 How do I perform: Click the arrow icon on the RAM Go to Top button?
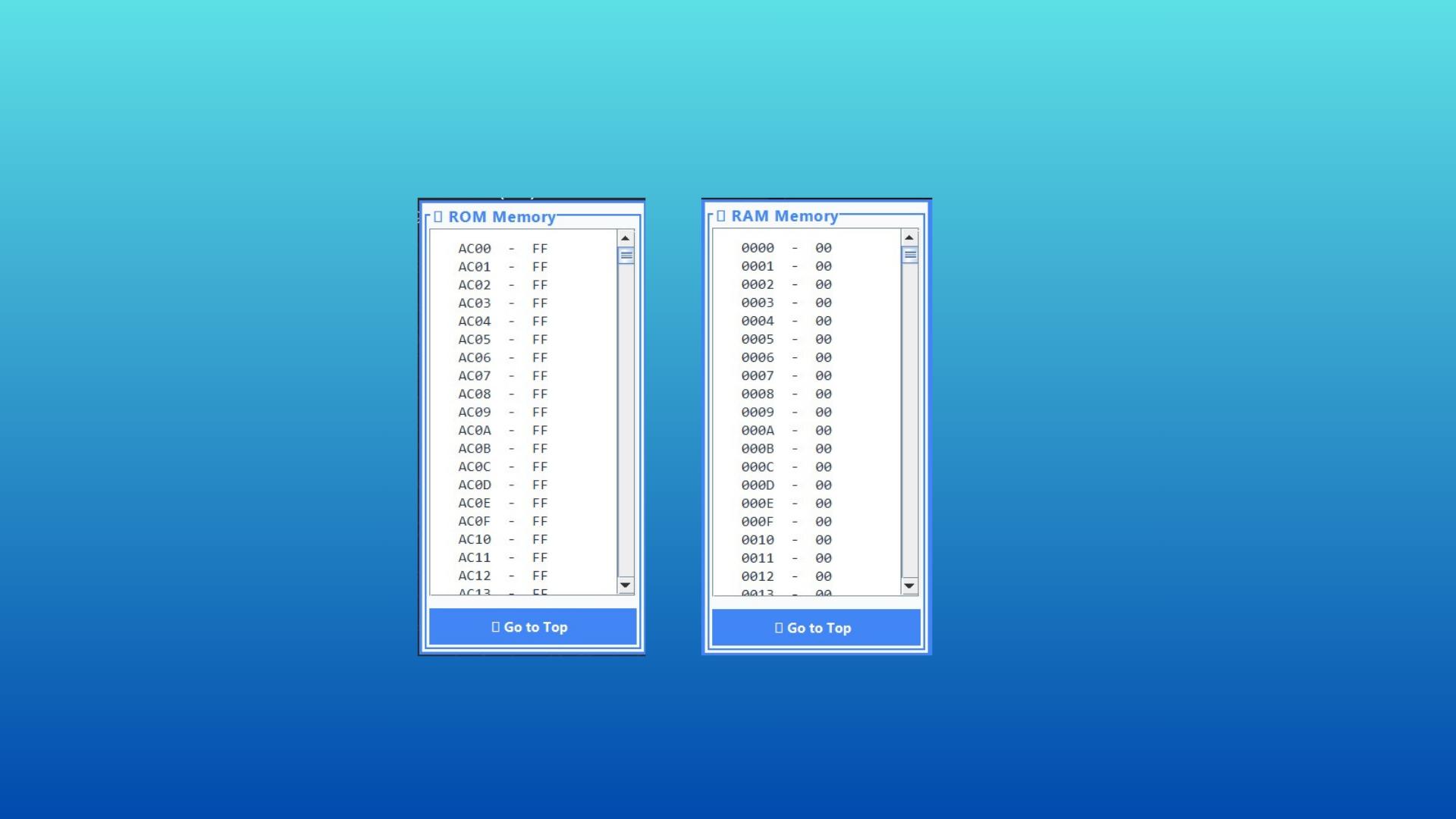pyautogui.click(x=778, y=627)
